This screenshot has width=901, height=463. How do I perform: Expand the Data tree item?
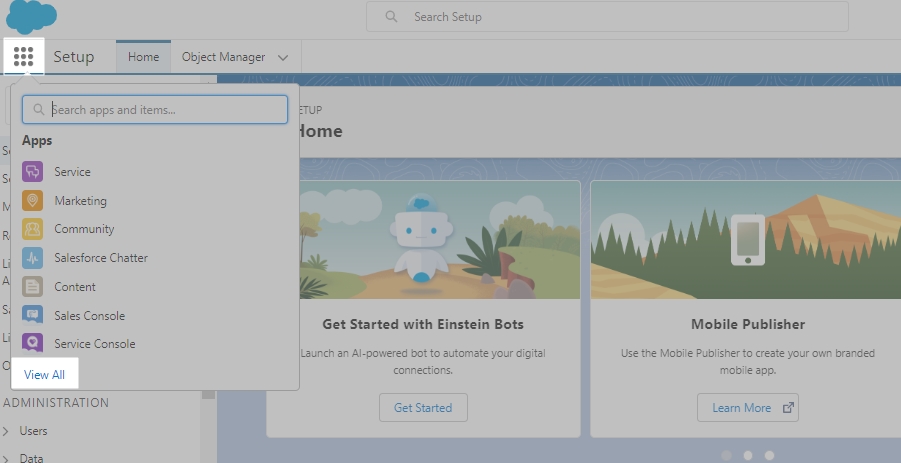click(x=7, y=458)
